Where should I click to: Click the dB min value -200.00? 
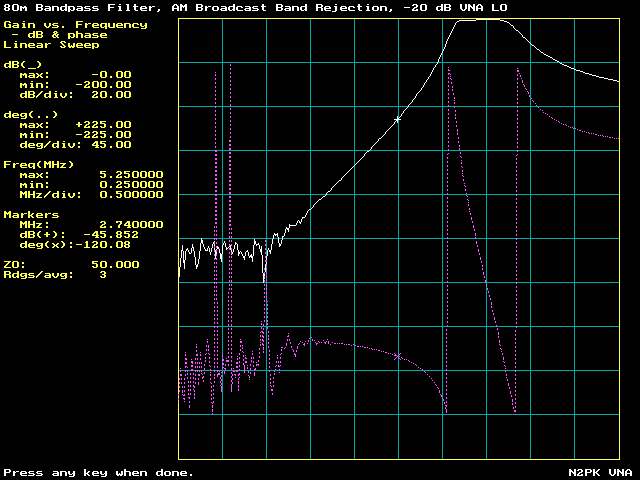point(103,85)
